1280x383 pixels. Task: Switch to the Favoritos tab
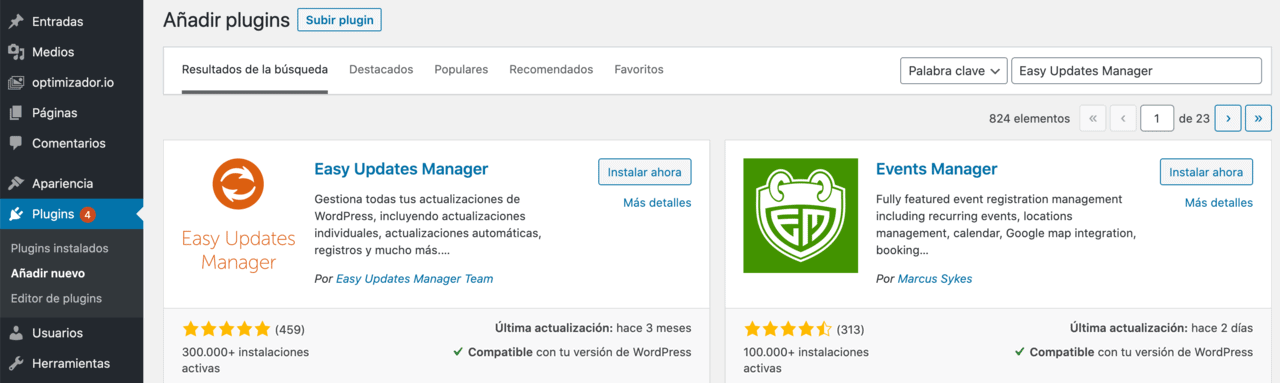(x=639, y=70)
